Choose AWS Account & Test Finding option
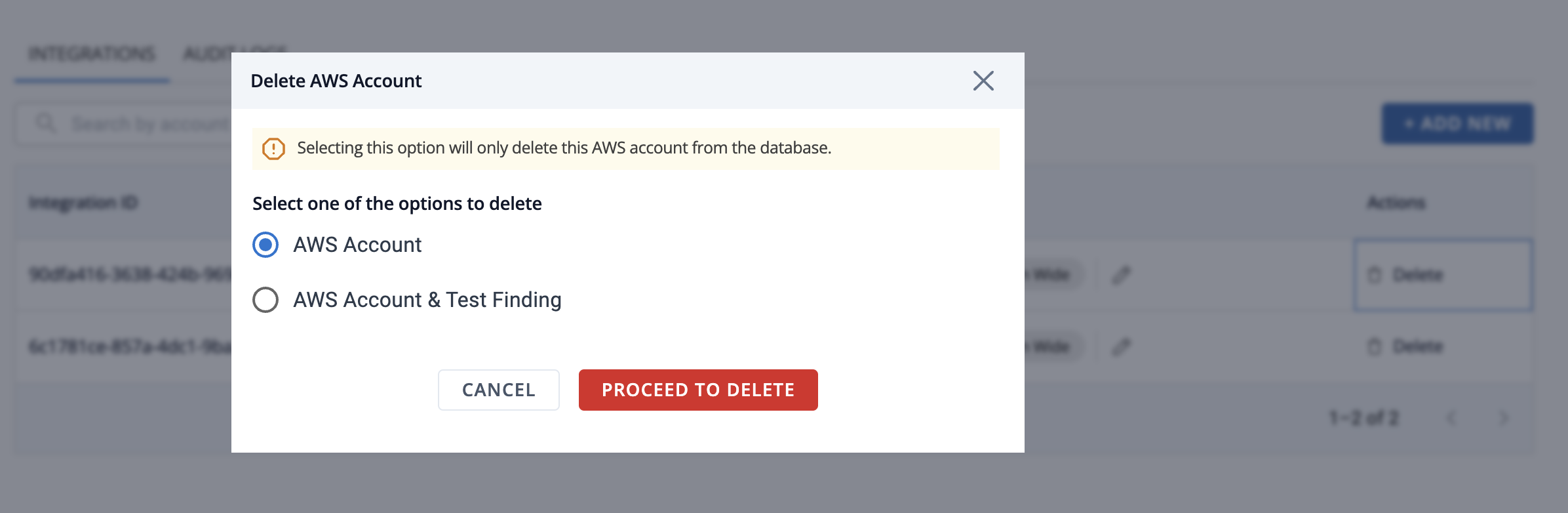 265,300
